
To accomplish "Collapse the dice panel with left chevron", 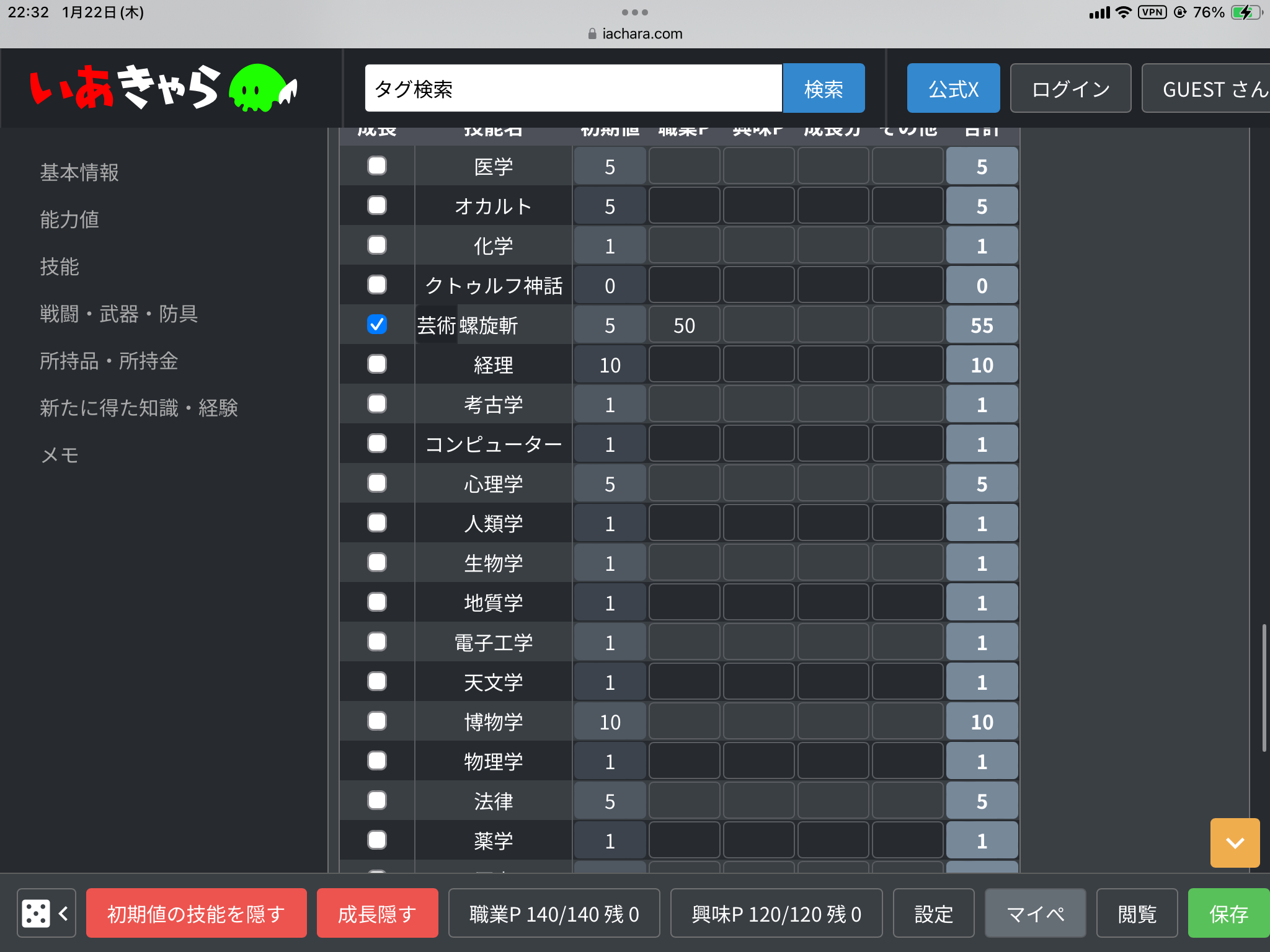I will pos(63,913).
